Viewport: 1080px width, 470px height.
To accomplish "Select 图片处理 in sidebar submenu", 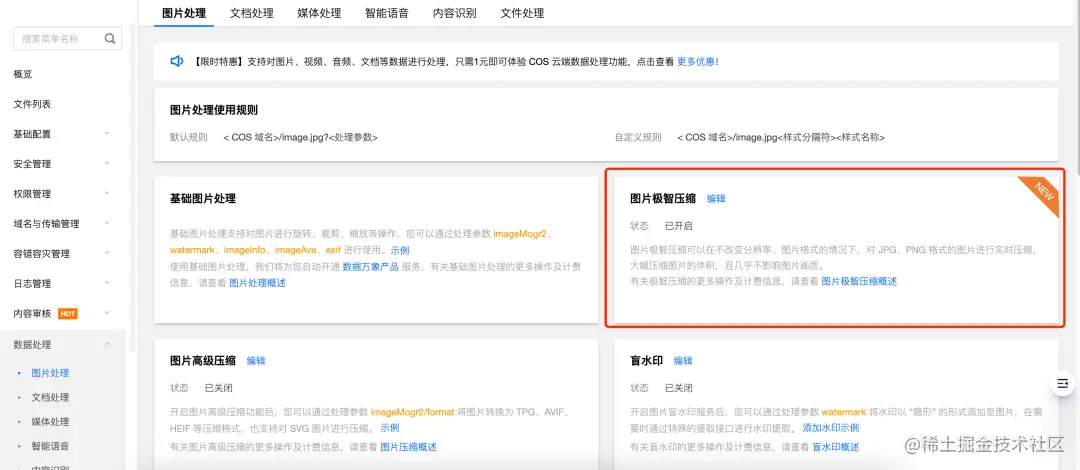I will 50,373.
